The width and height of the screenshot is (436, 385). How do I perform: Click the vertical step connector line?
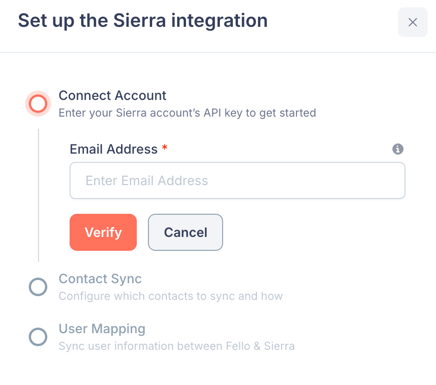(39, 195)
